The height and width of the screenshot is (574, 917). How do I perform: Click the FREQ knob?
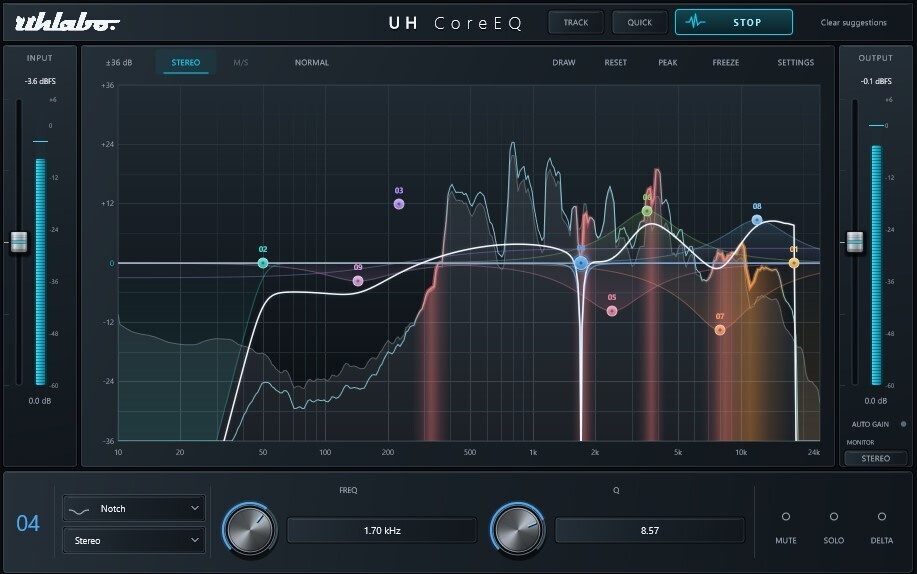click(x=250, y=530)
